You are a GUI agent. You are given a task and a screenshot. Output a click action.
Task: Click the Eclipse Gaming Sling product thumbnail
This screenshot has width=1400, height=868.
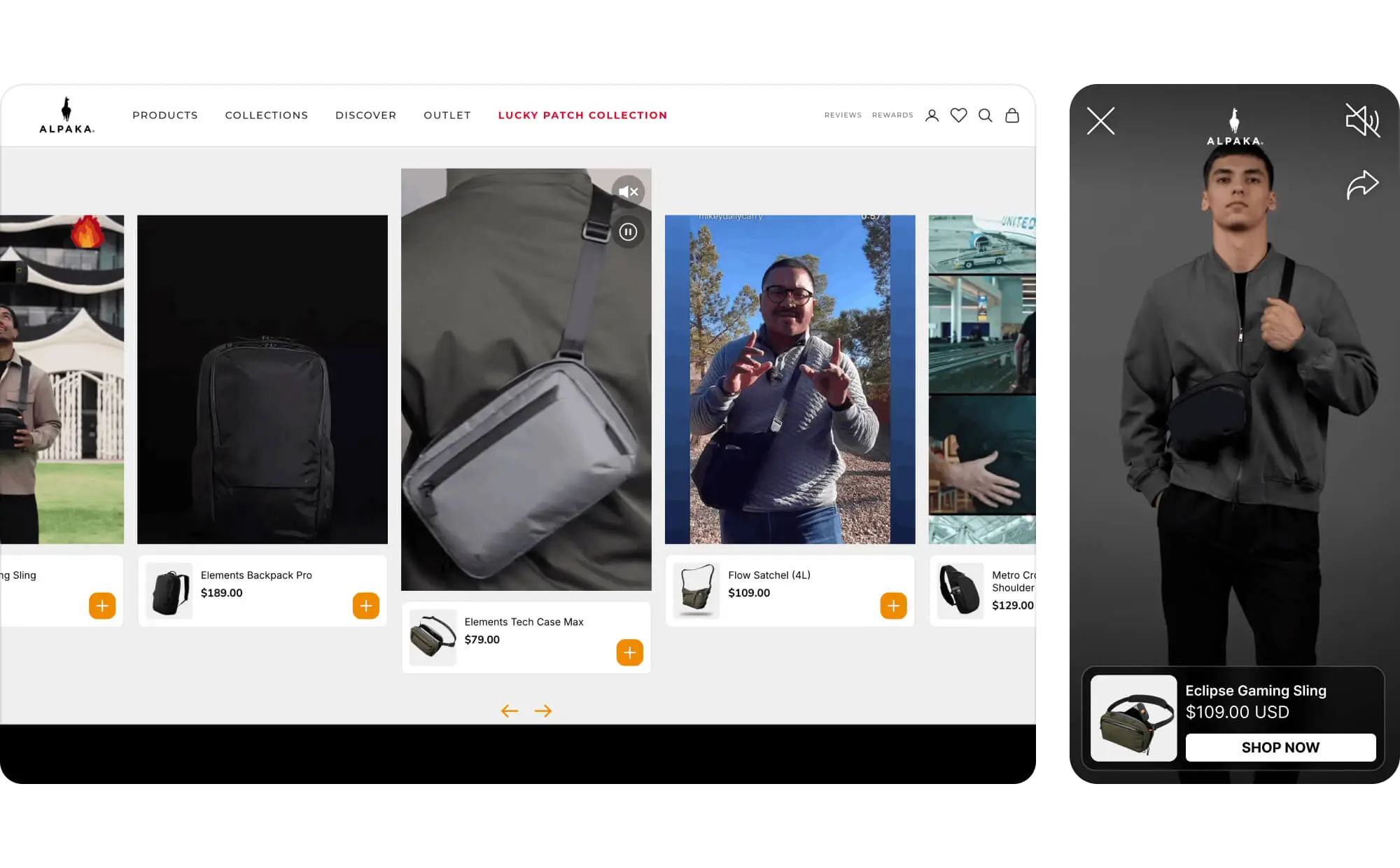point(1133,719)
